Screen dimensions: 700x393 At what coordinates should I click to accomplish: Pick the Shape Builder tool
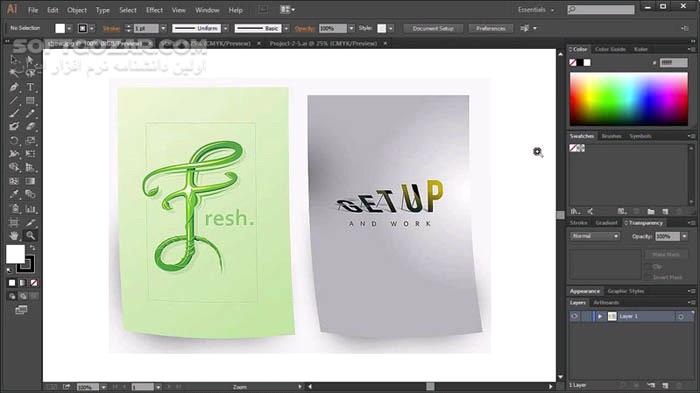(x=14, y=167)
